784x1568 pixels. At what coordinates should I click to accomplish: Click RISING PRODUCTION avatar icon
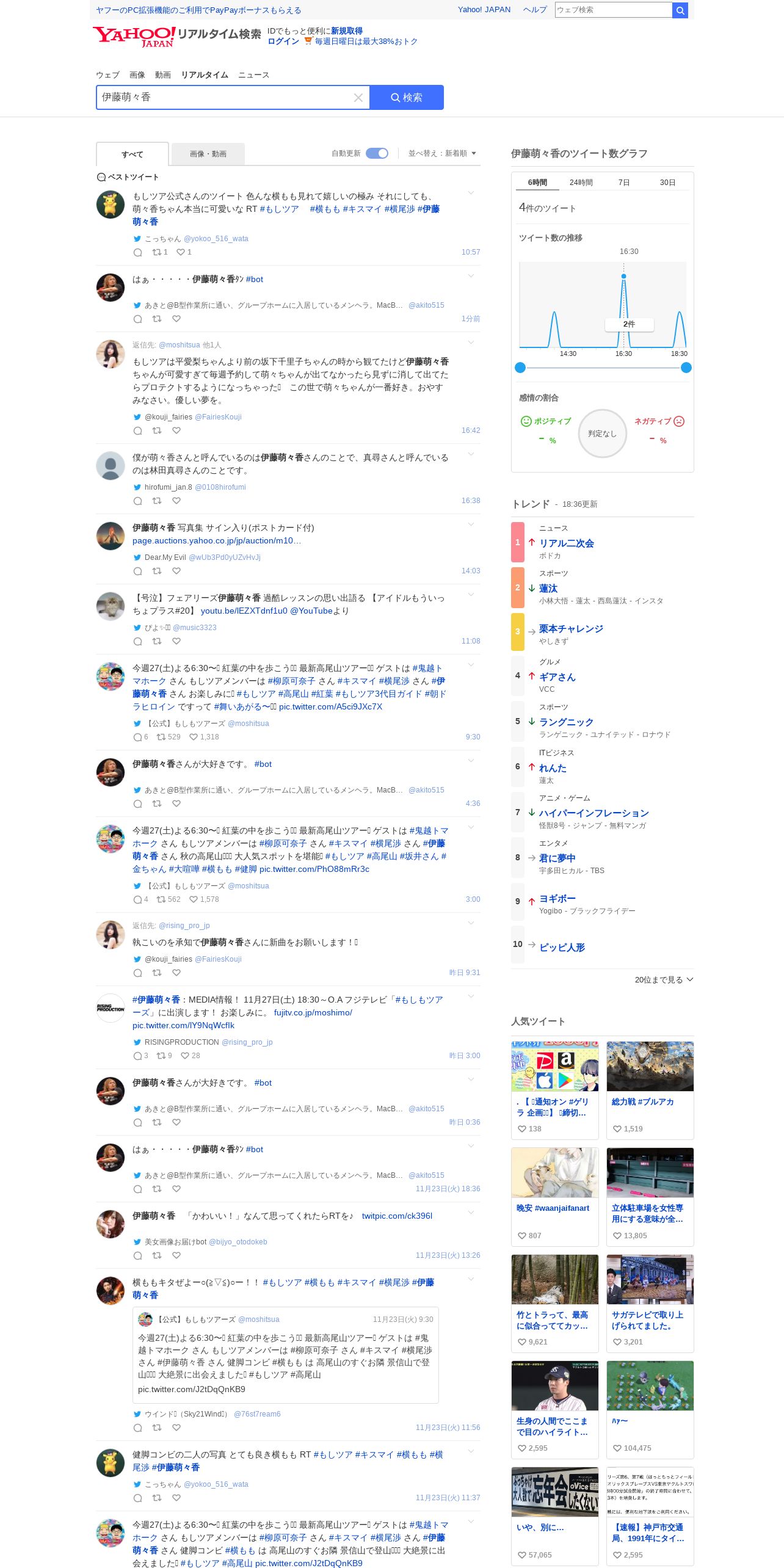point(111,1007)
